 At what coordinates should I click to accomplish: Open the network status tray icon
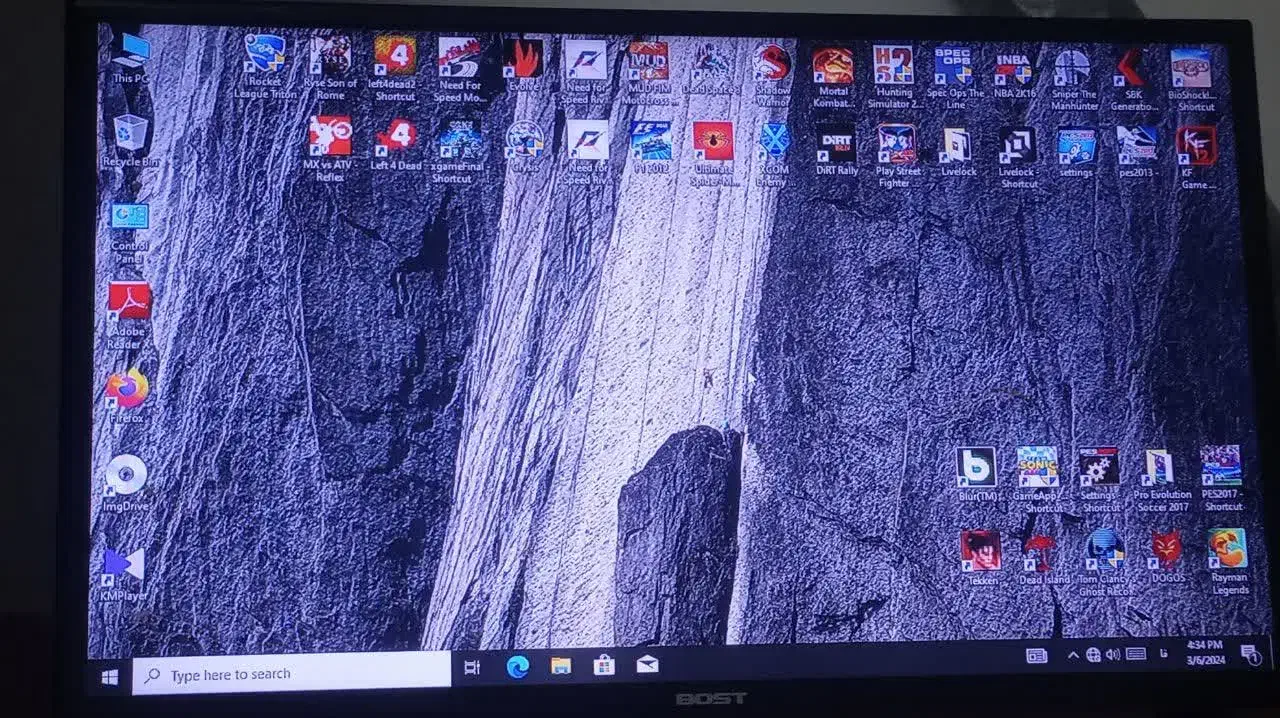[1093, 655]
